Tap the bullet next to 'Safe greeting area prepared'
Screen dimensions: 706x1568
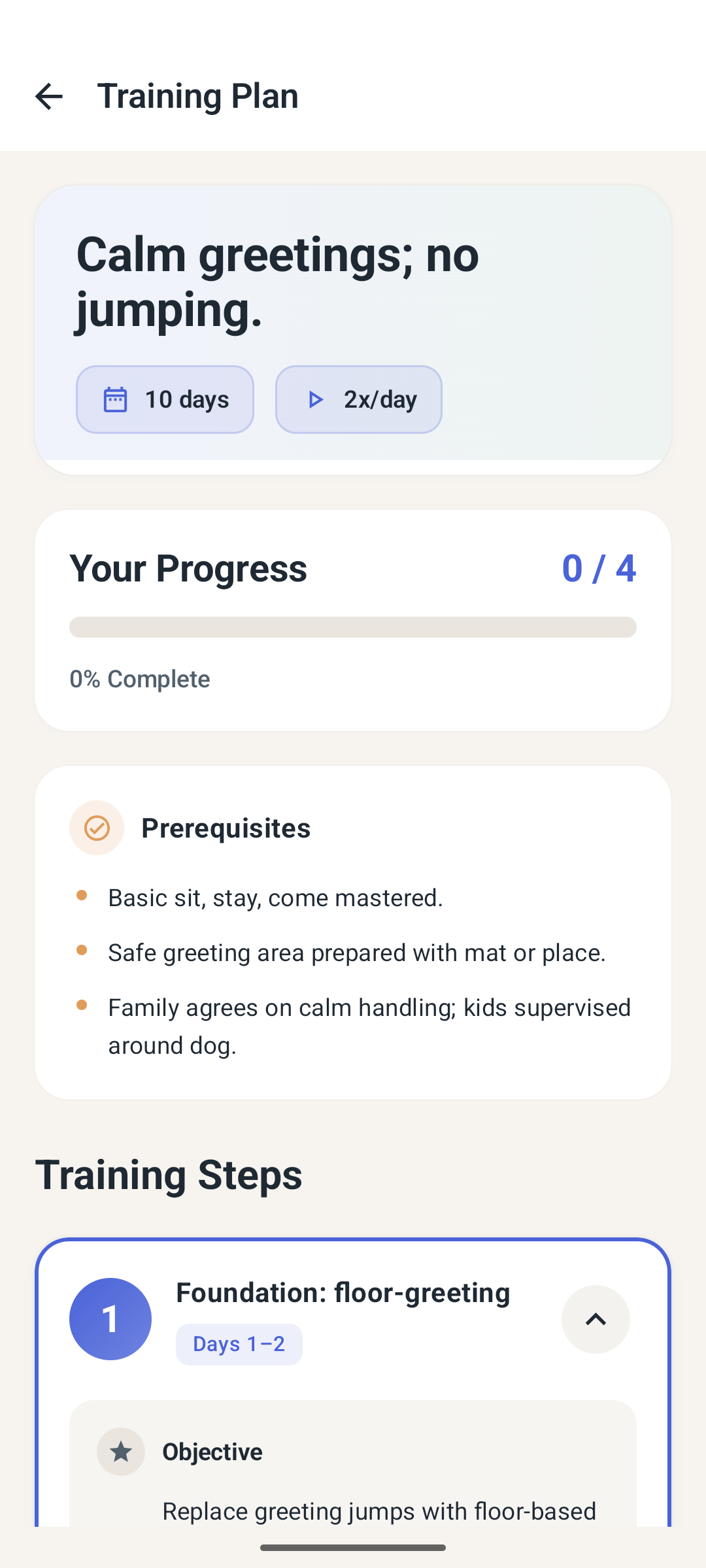click(x=82, y=953)
